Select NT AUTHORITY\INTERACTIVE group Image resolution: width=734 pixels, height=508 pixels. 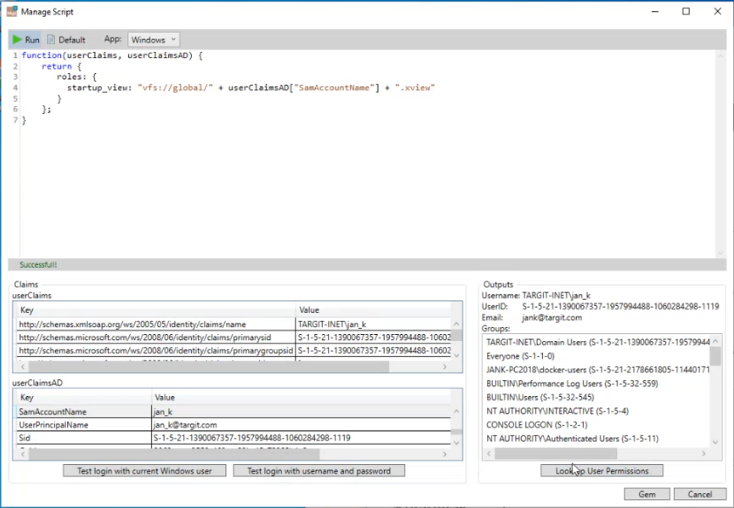click(x=557, y=411)
